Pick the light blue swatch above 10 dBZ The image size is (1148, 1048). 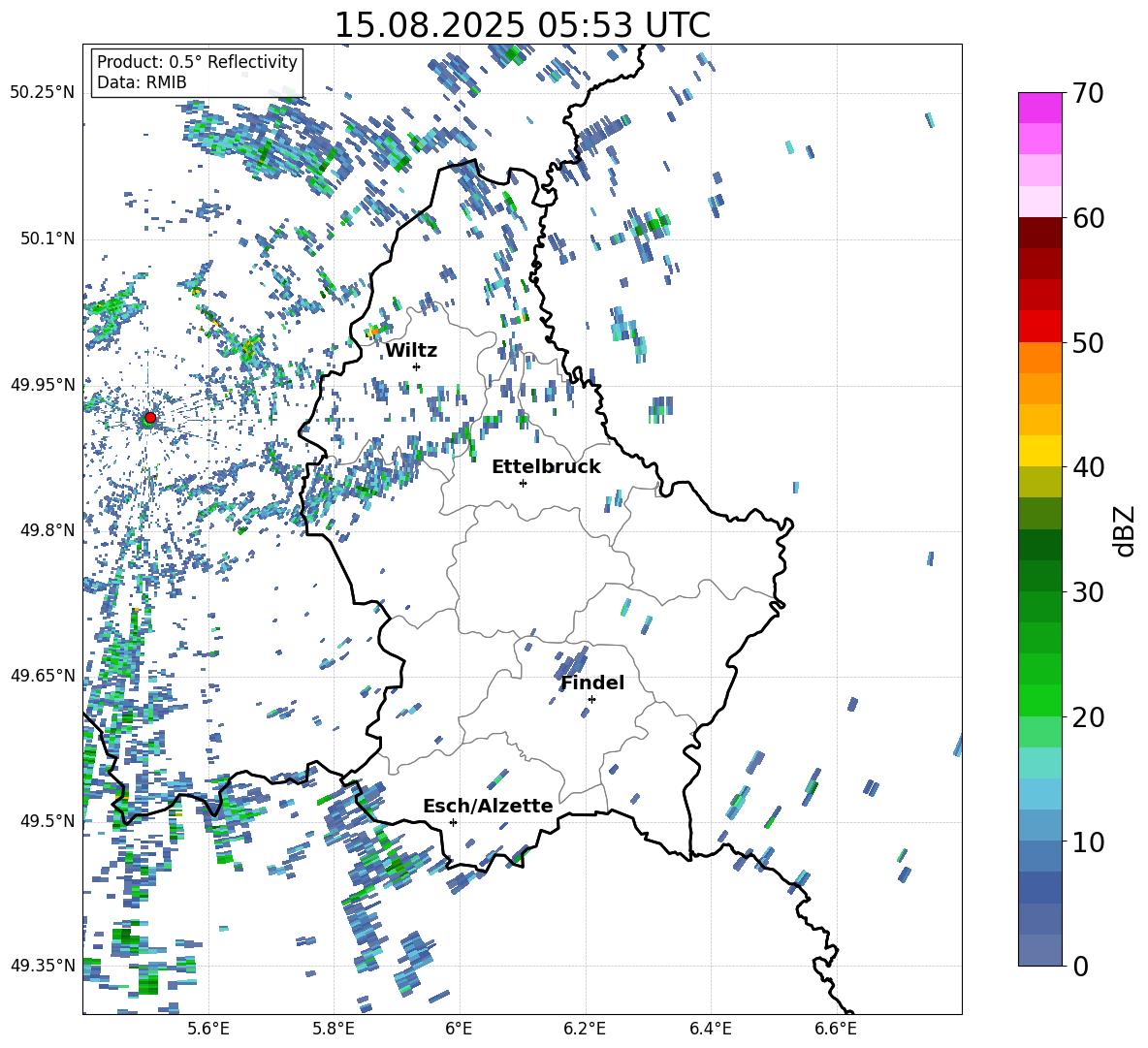[x=1040, y=794]
